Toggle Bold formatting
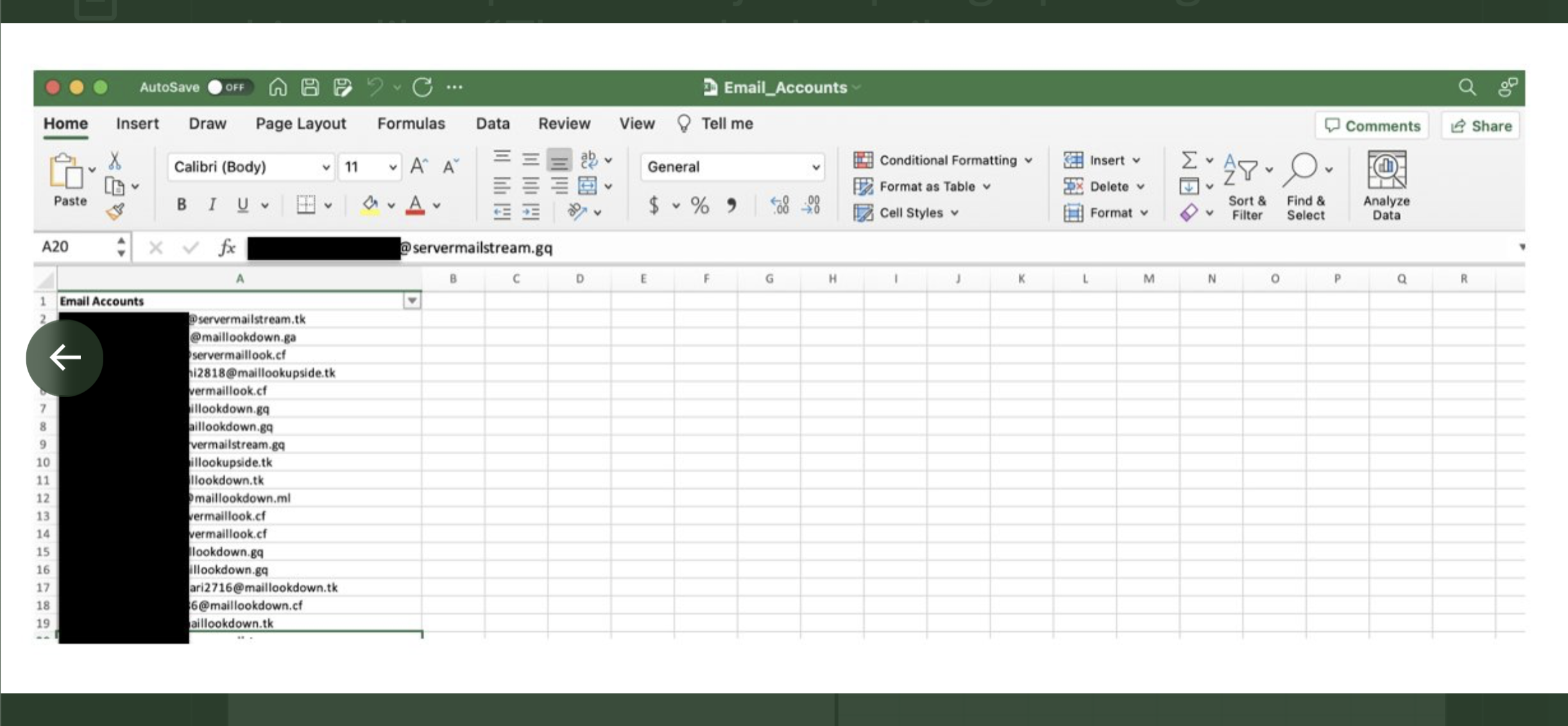This screenshot has height=726, width=1568. click(182, 205)
